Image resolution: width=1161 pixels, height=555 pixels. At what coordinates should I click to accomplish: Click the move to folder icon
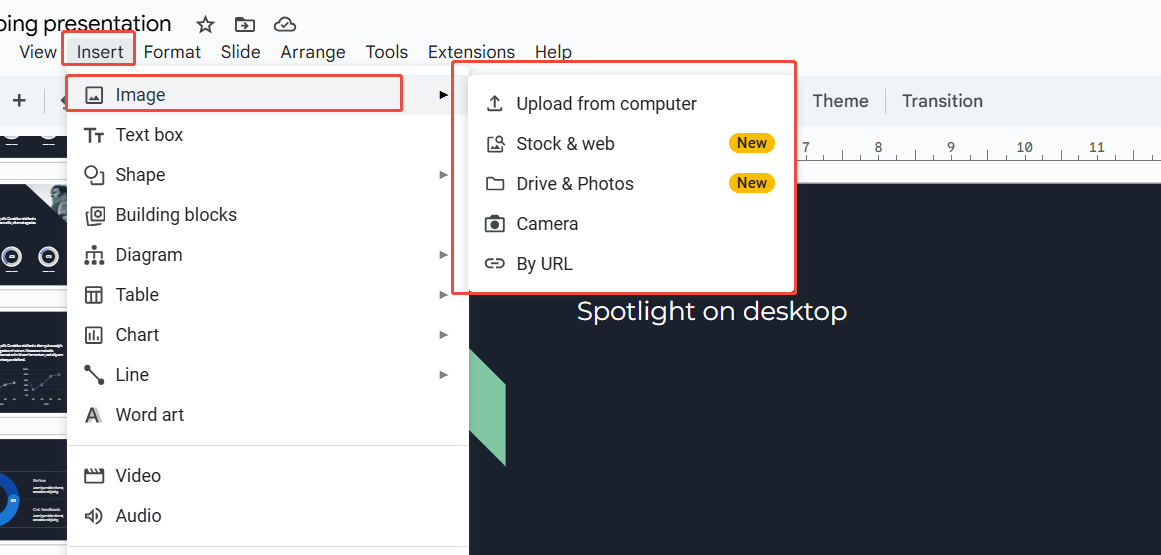click(245, 24)
